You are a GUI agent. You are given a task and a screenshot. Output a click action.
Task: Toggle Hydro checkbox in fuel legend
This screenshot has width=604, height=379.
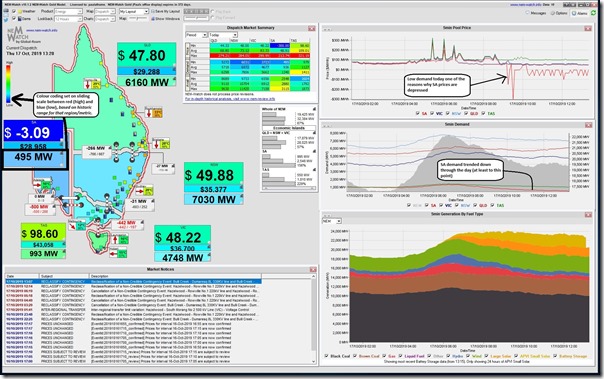coord(449,356)
